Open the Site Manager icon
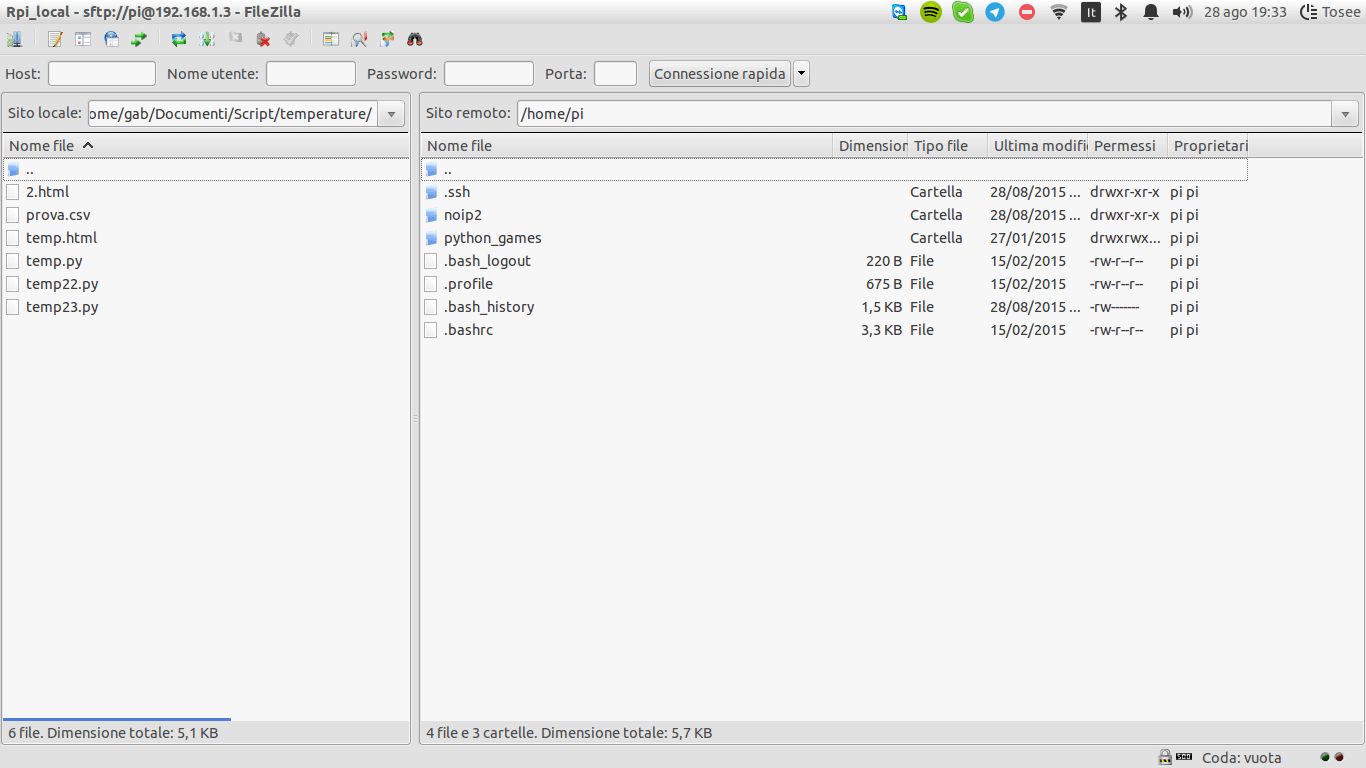This screenshot has height=768, width=1366. (14, 39)
